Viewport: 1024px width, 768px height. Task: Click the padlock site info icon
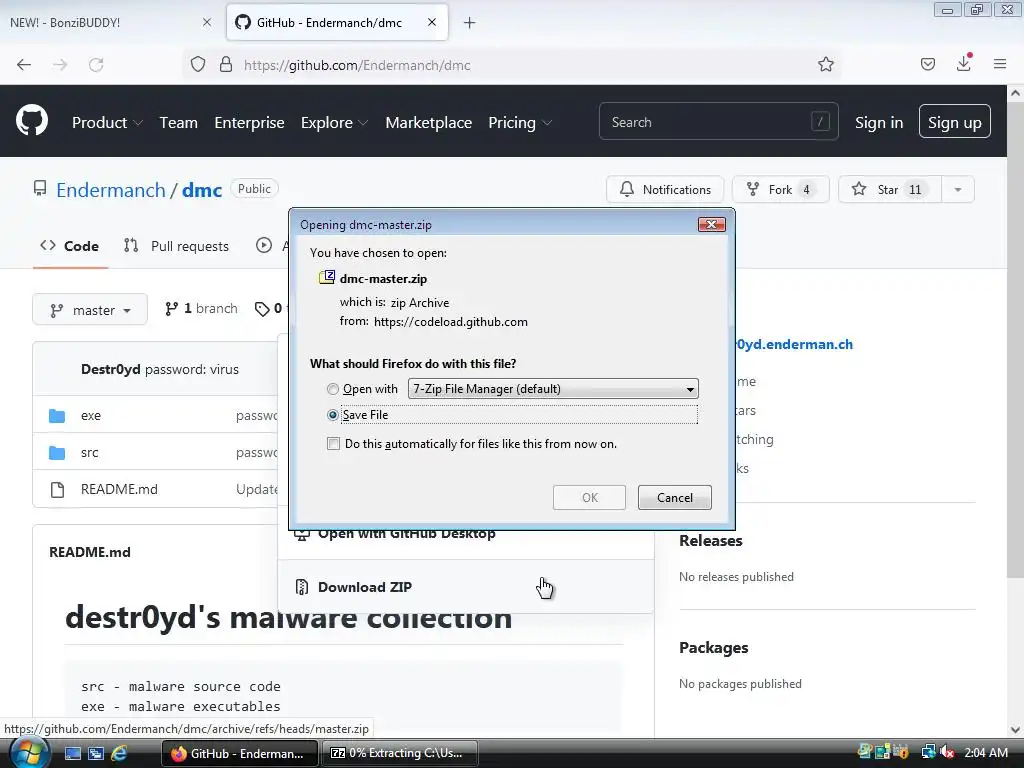coord(226,64)
